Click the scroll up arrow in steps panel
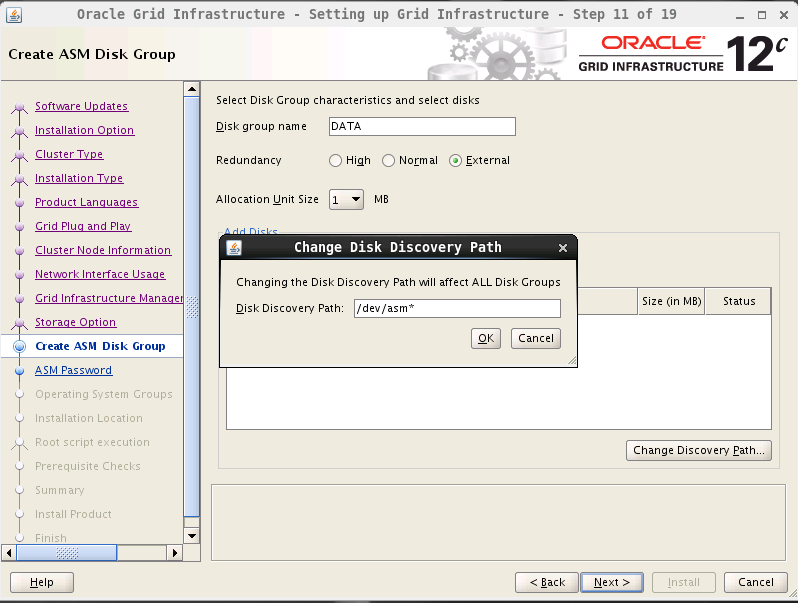The width and height of the screenshot is (798, 603). point(192,90)
